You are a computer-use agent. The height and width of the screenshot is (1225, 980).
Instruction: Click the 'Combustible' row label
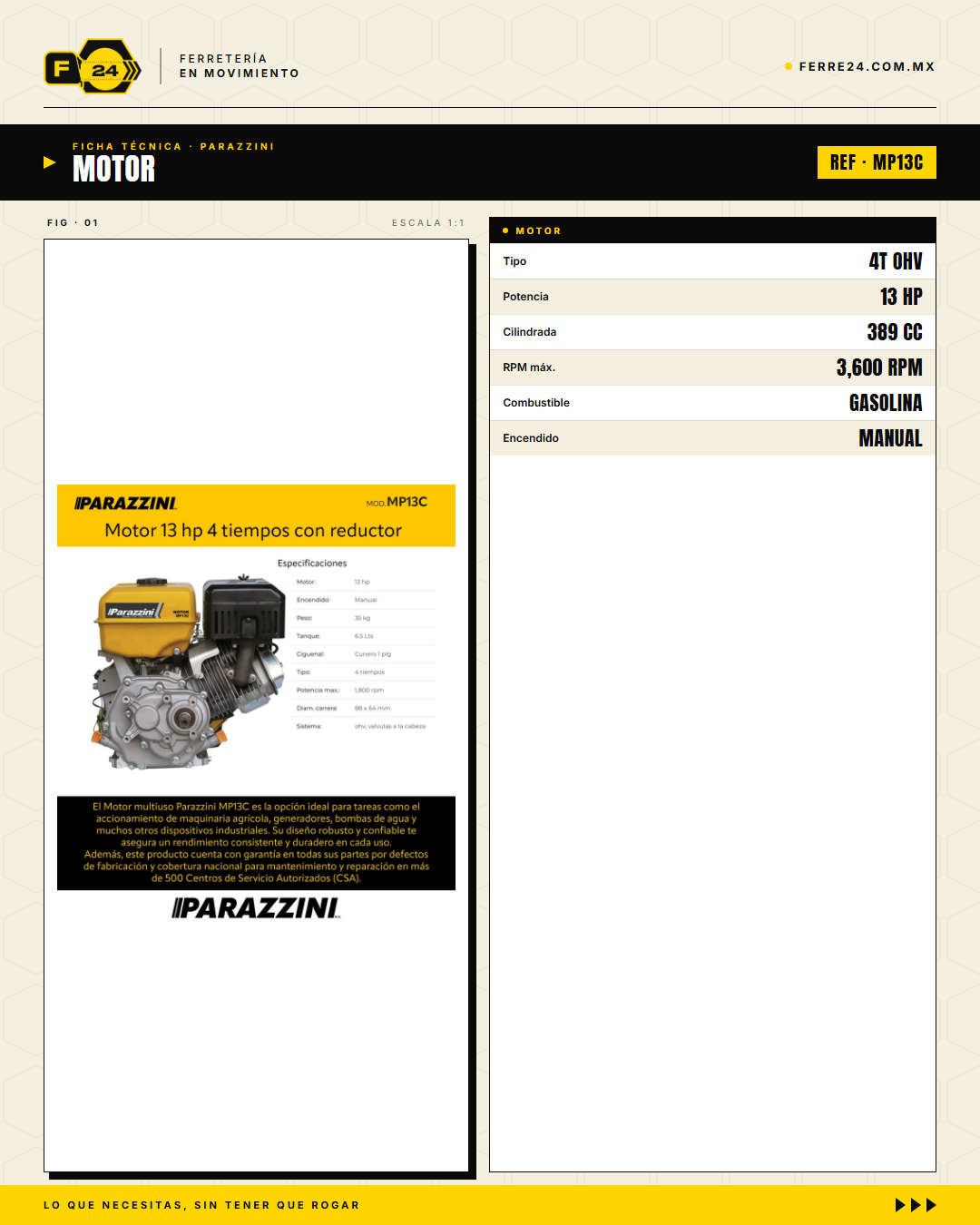[536, 403]
